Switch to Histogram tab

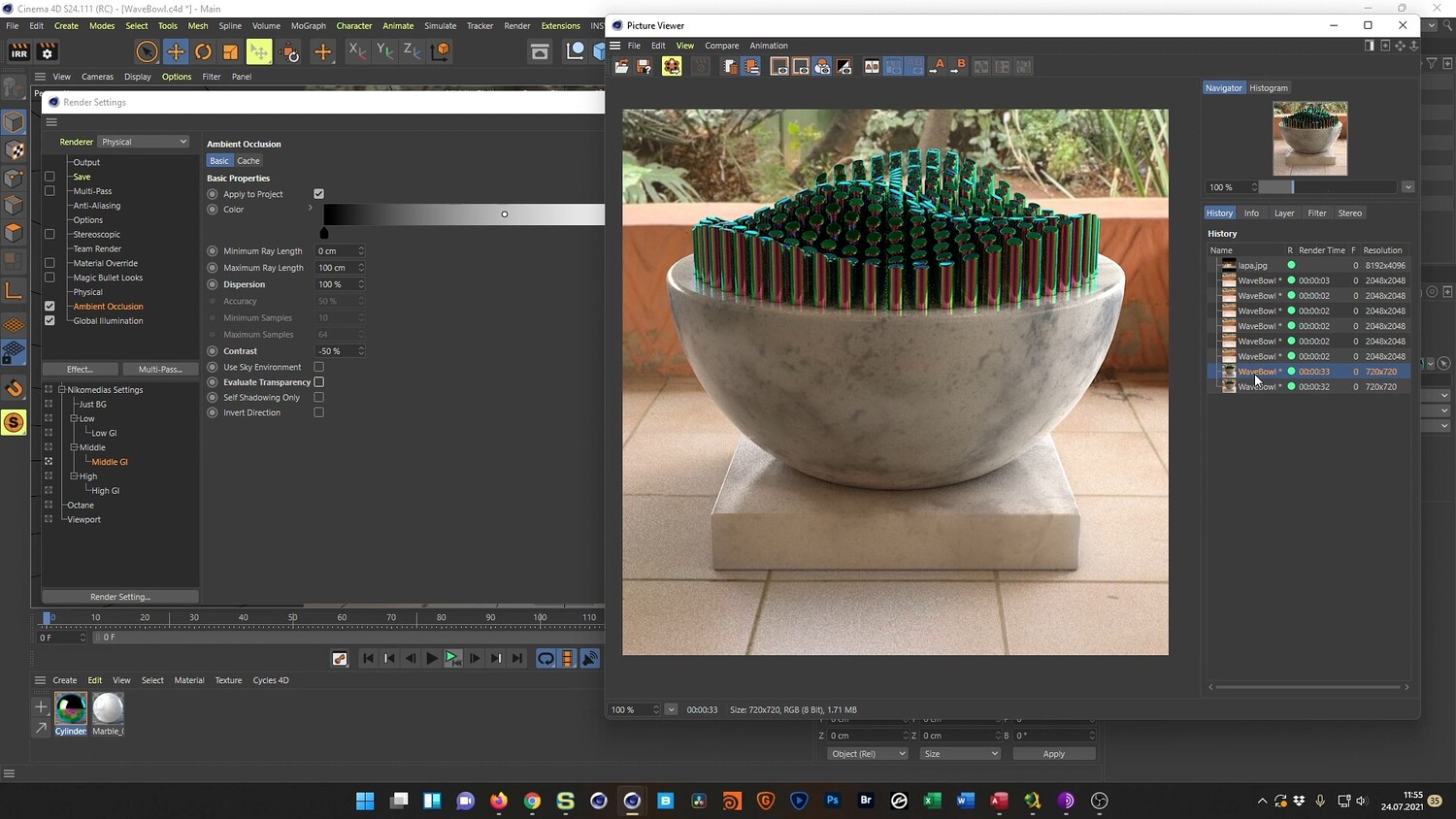click(x=1269, y=88)
